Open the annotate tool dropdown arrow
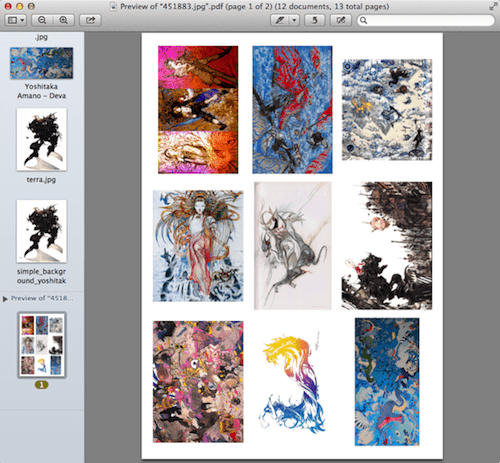The width and height of the screenshot is (500, 463). click(x=294, y=20)
